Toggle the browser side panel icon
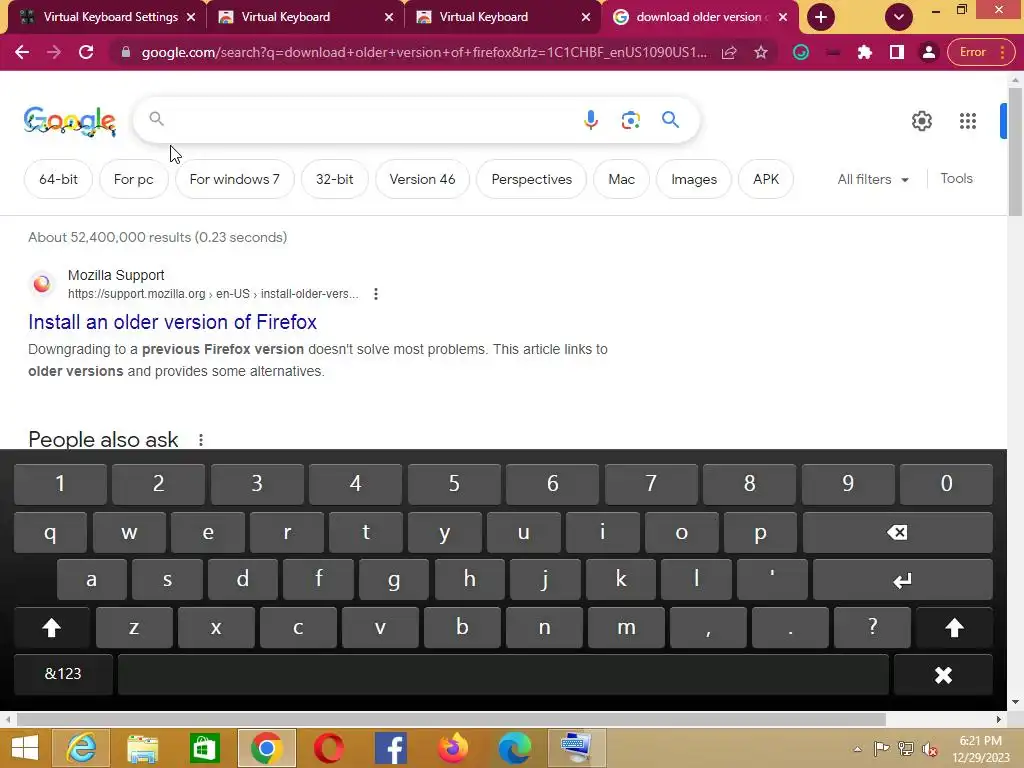This screenshot has height=768, width=1024. [897, 52]
